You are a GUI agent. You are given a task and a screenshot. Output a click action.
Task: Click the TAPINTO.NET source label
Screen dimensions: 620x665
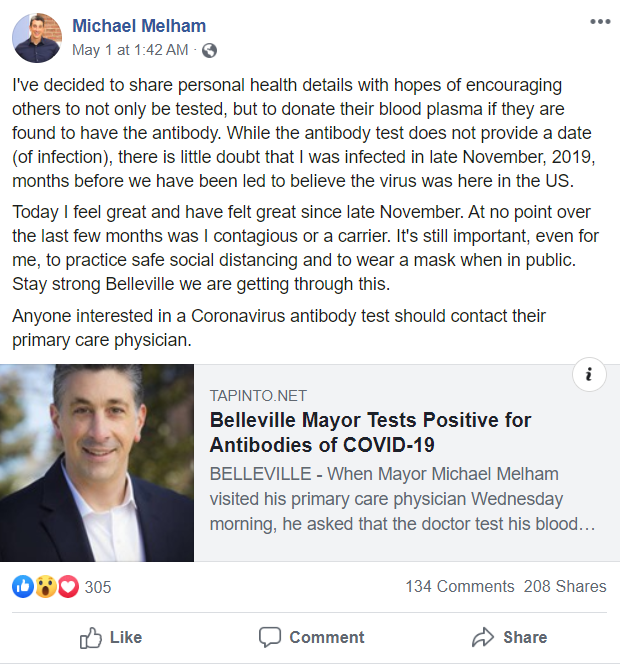pos(258,395)
